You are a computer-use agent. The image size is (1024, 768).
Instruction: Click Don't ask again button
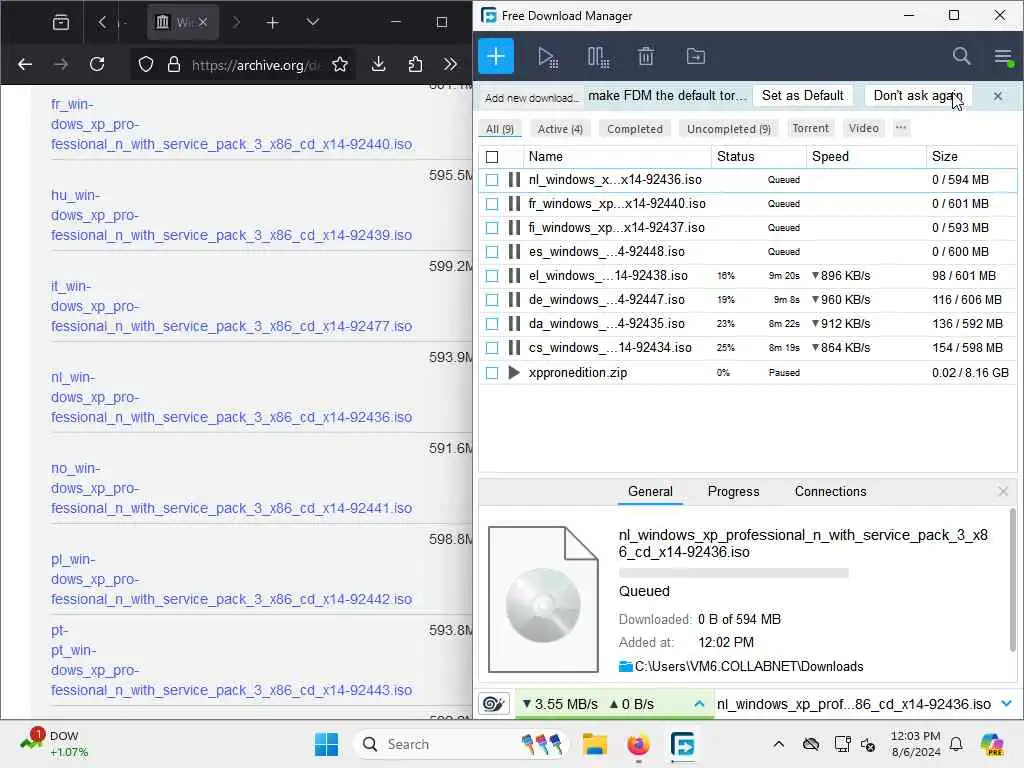[x=918, y=95]
